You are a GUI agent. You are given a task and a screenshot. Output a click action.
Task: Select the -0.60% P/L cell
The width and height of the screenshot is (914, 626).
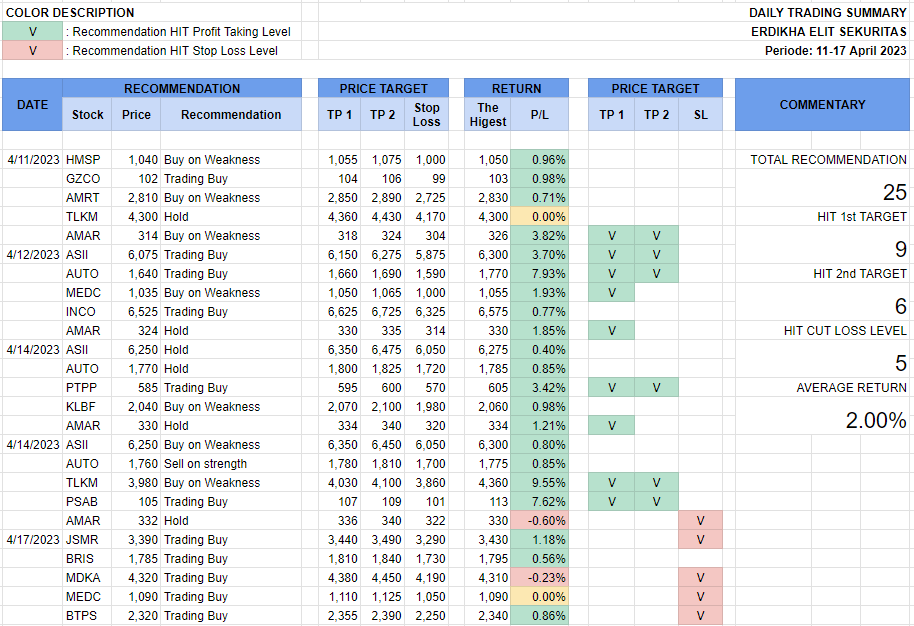click(539, 521)
